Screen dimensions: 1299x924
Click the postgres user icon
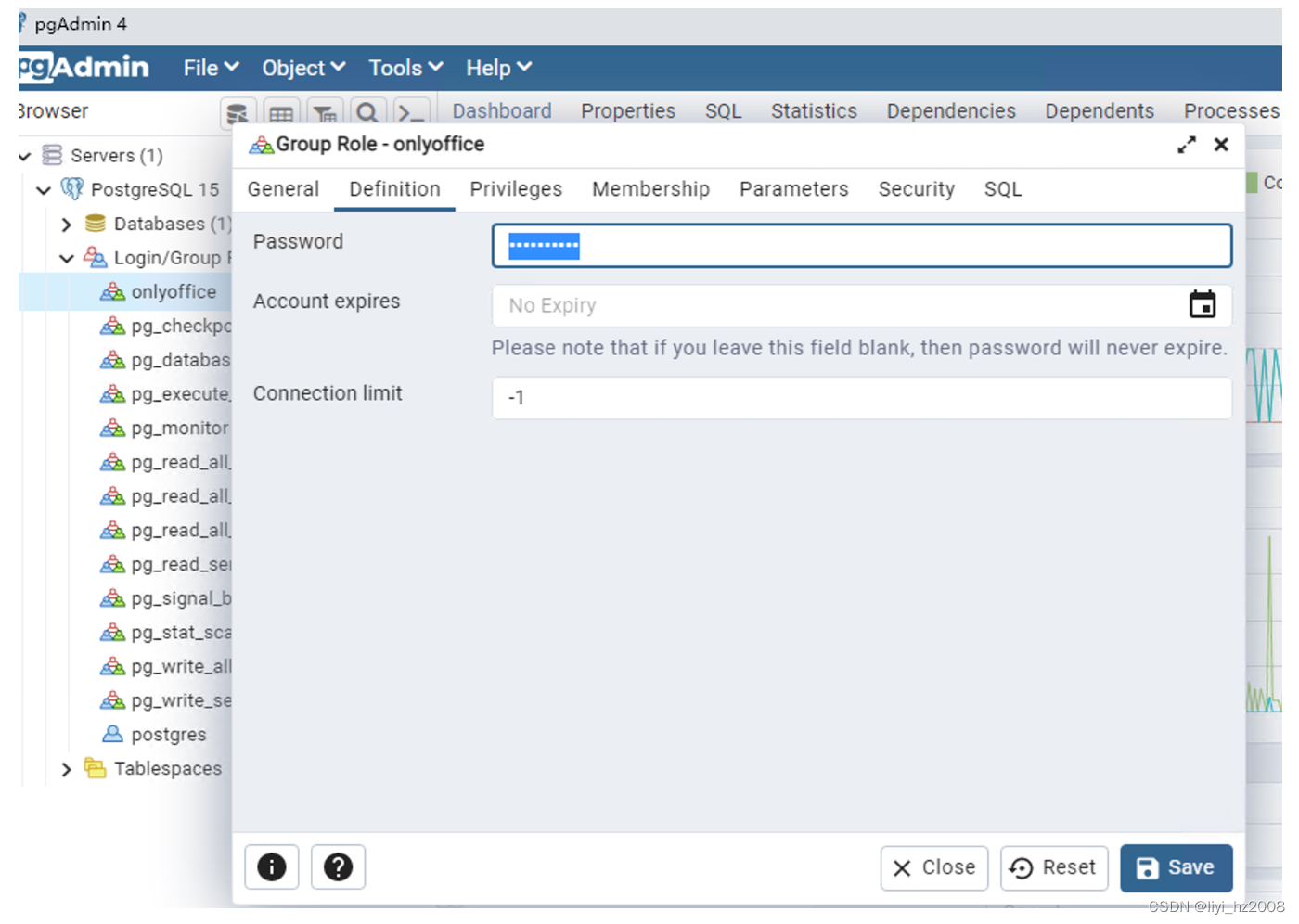[112, 734]
